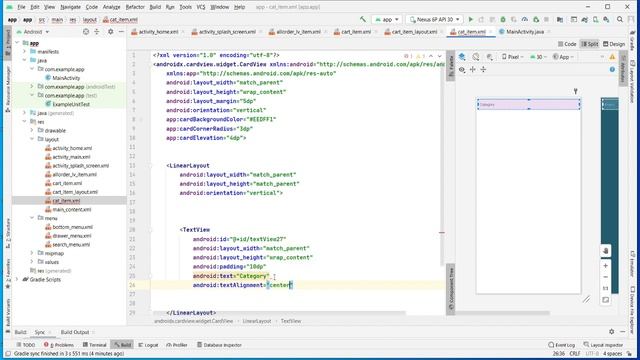Image resolution: width=640 pixels, height=360 pixels.
Task: Open the Pixel device preview dropdown
Action: point(512,57)
